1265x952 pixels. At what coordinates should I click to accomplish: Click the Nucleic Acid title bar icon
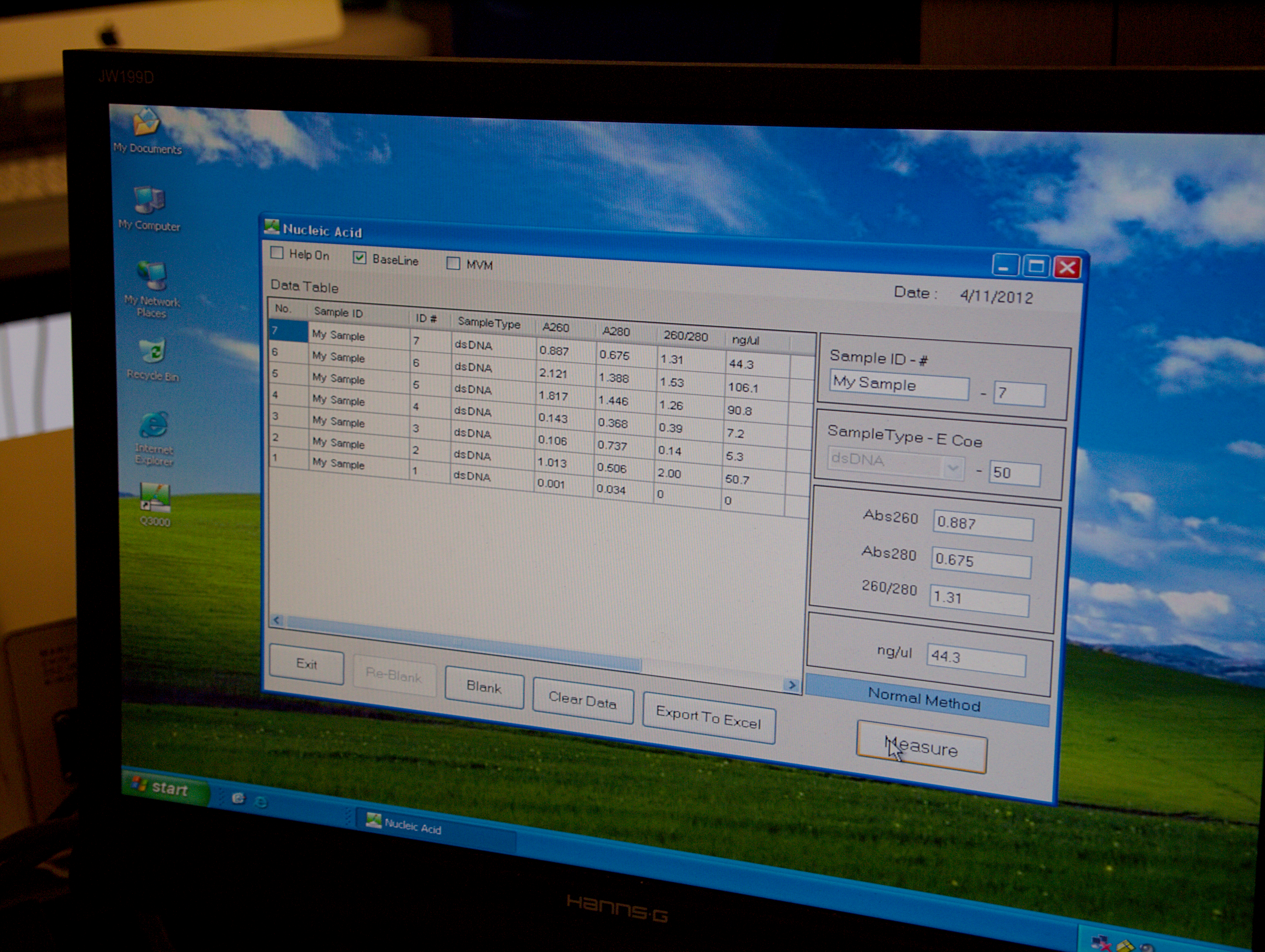[x=272, y=227]
